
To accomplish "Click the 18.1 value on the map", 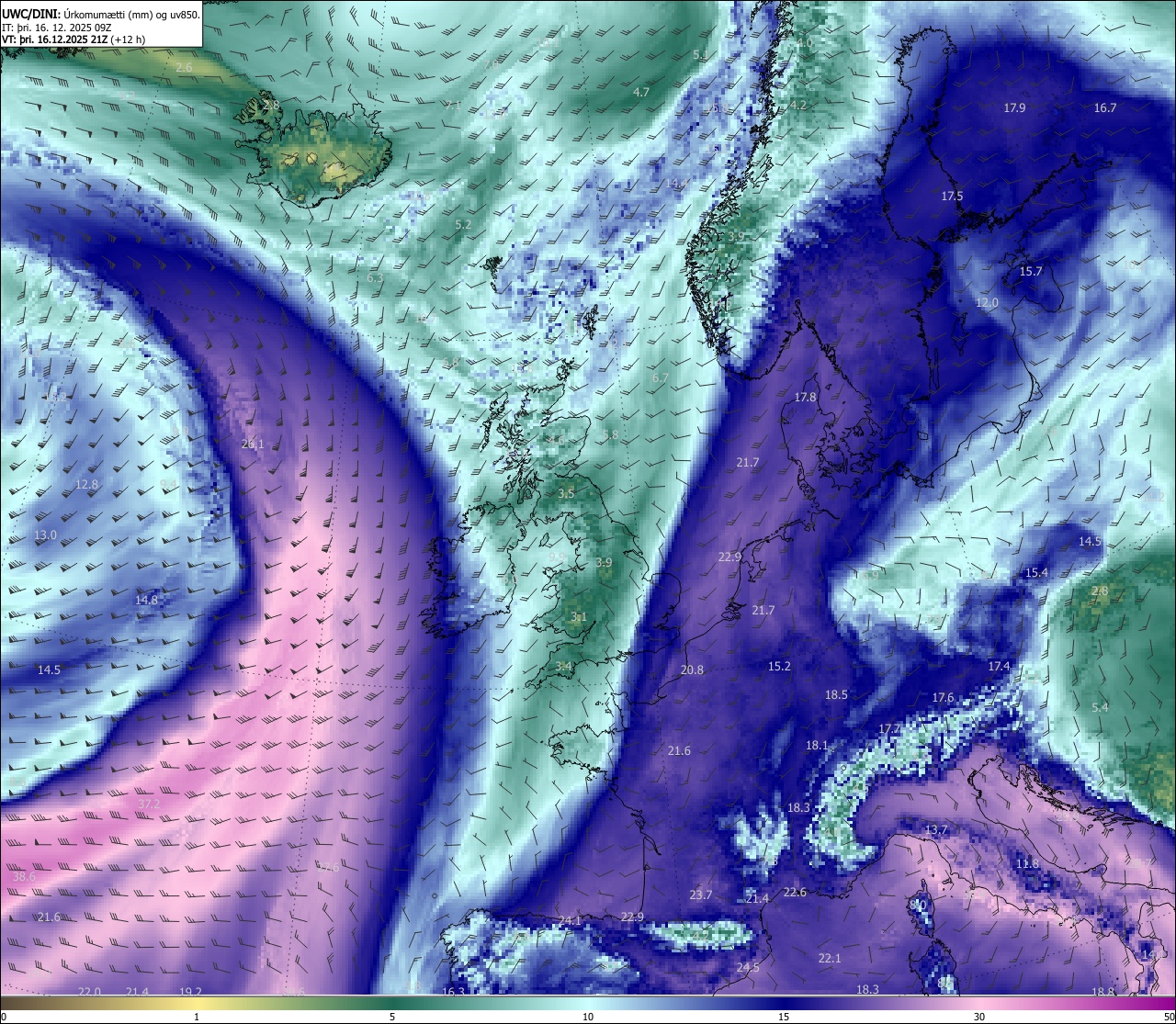I will [x=817, y=745].
